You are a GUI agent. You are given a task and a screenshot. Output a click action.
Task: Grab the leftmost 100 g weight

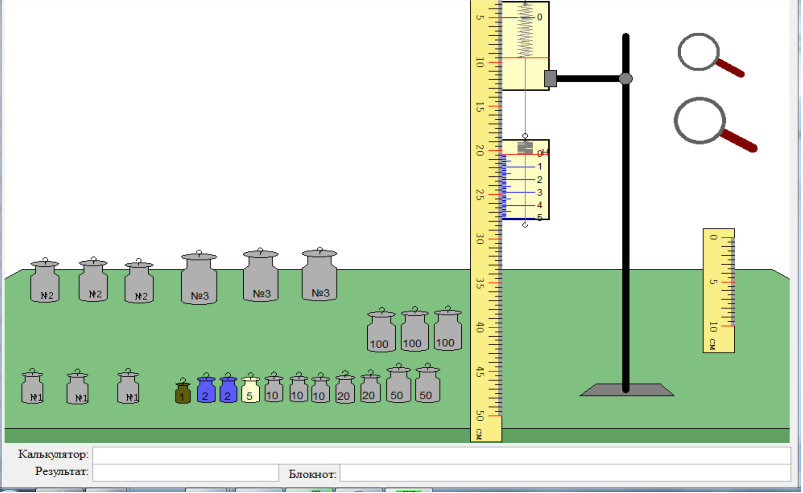pyautogui.click(x=382, y=330)
